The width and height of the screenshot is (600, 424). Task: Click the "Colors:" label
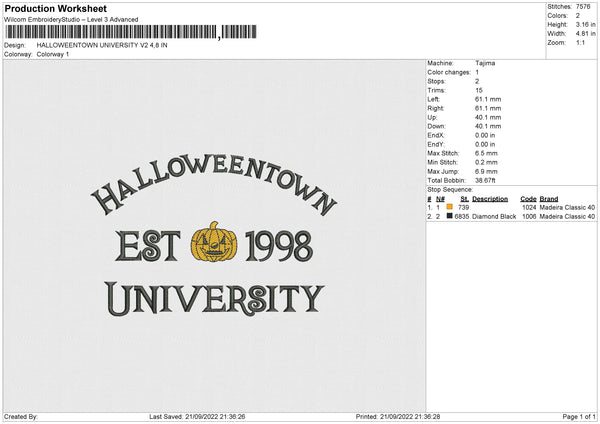557,16
